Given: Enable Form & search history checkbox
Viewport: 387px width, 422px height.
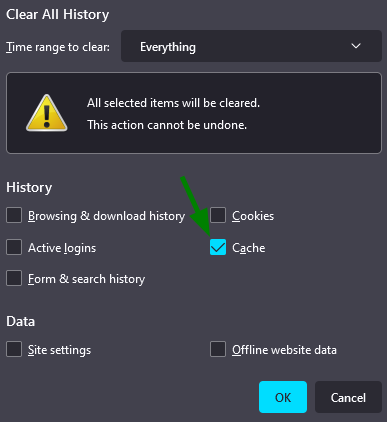Looking at the screenshot, I should tap(14, 278).
